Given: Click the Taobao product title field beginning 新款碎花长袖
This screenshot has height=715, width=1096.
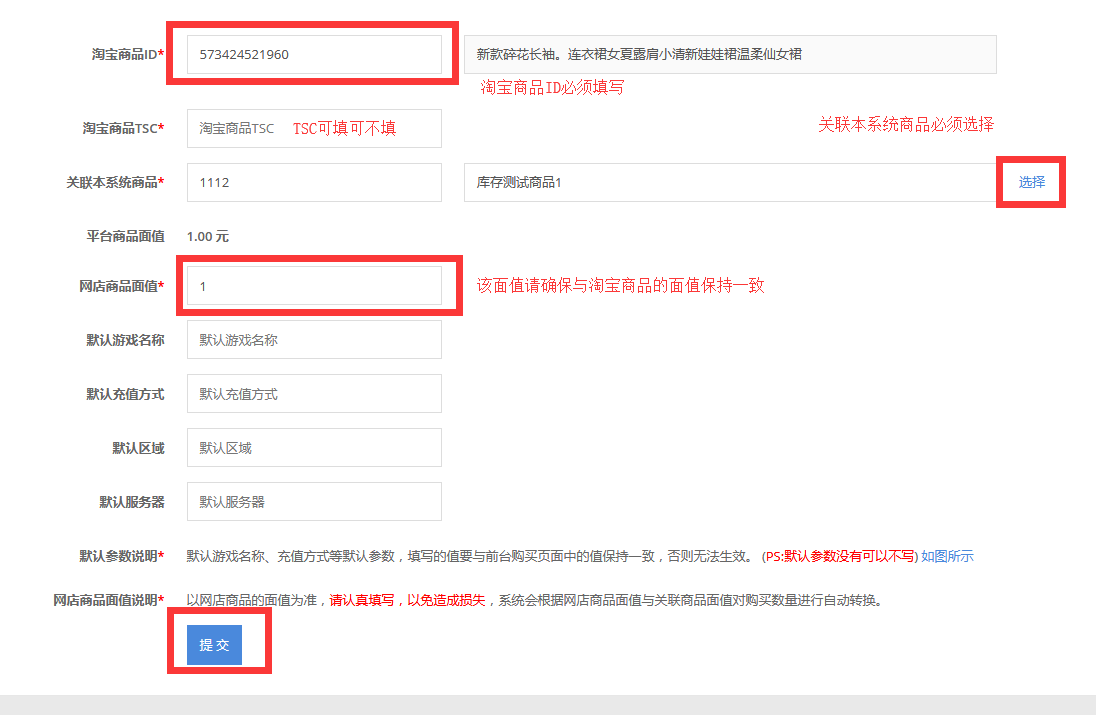Looking at the screenshot, I should click(730, 55).
